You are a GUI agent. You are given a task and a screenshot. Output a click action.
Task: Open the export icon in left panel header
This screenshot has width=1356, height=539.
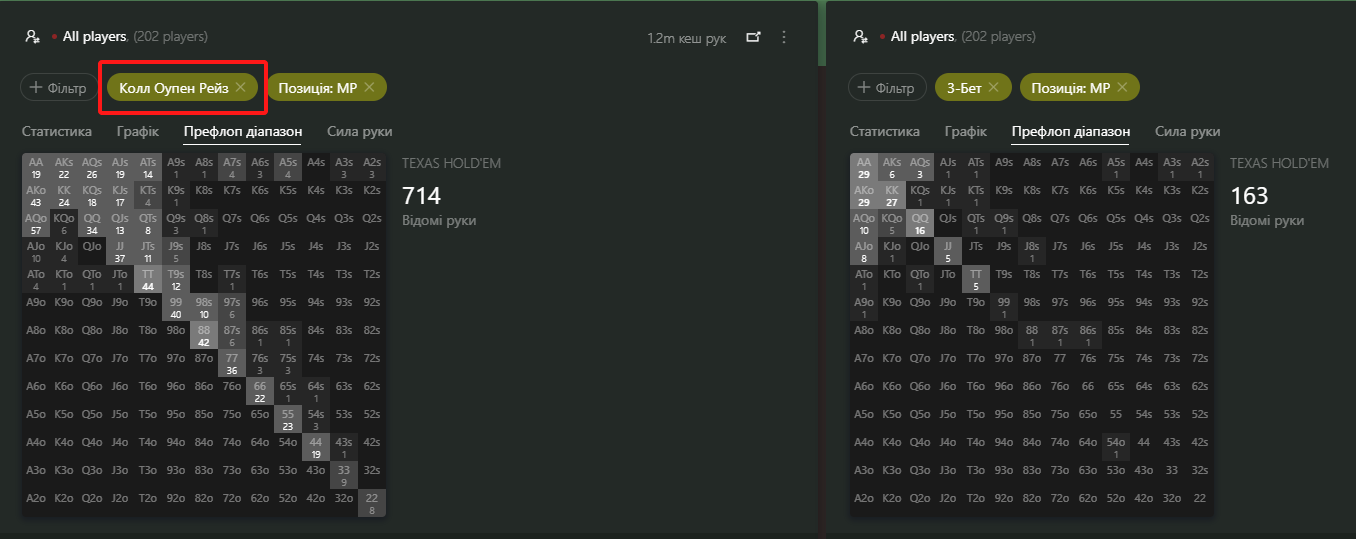(x=753, y=37)
